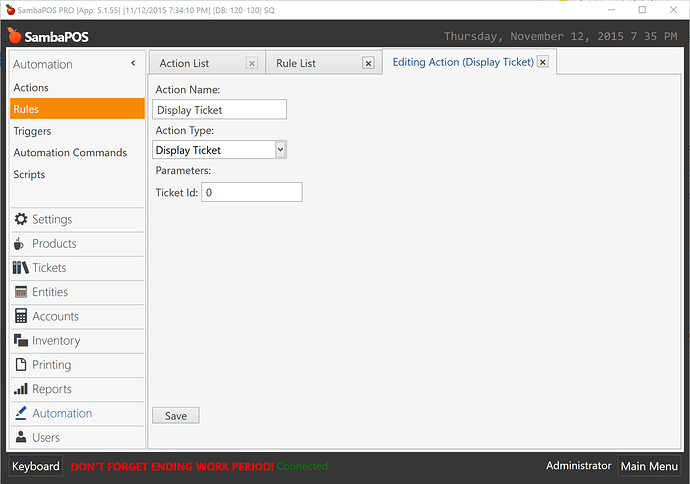690x484 pixels.
Task: Collapse the Automation sidebar panel arrow
Action: click(x=134, y=64)
